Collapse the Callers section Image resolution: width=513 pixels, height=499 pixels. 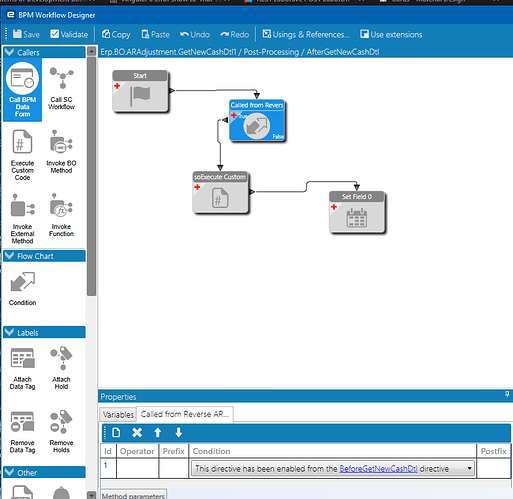[x=10, y=52]
